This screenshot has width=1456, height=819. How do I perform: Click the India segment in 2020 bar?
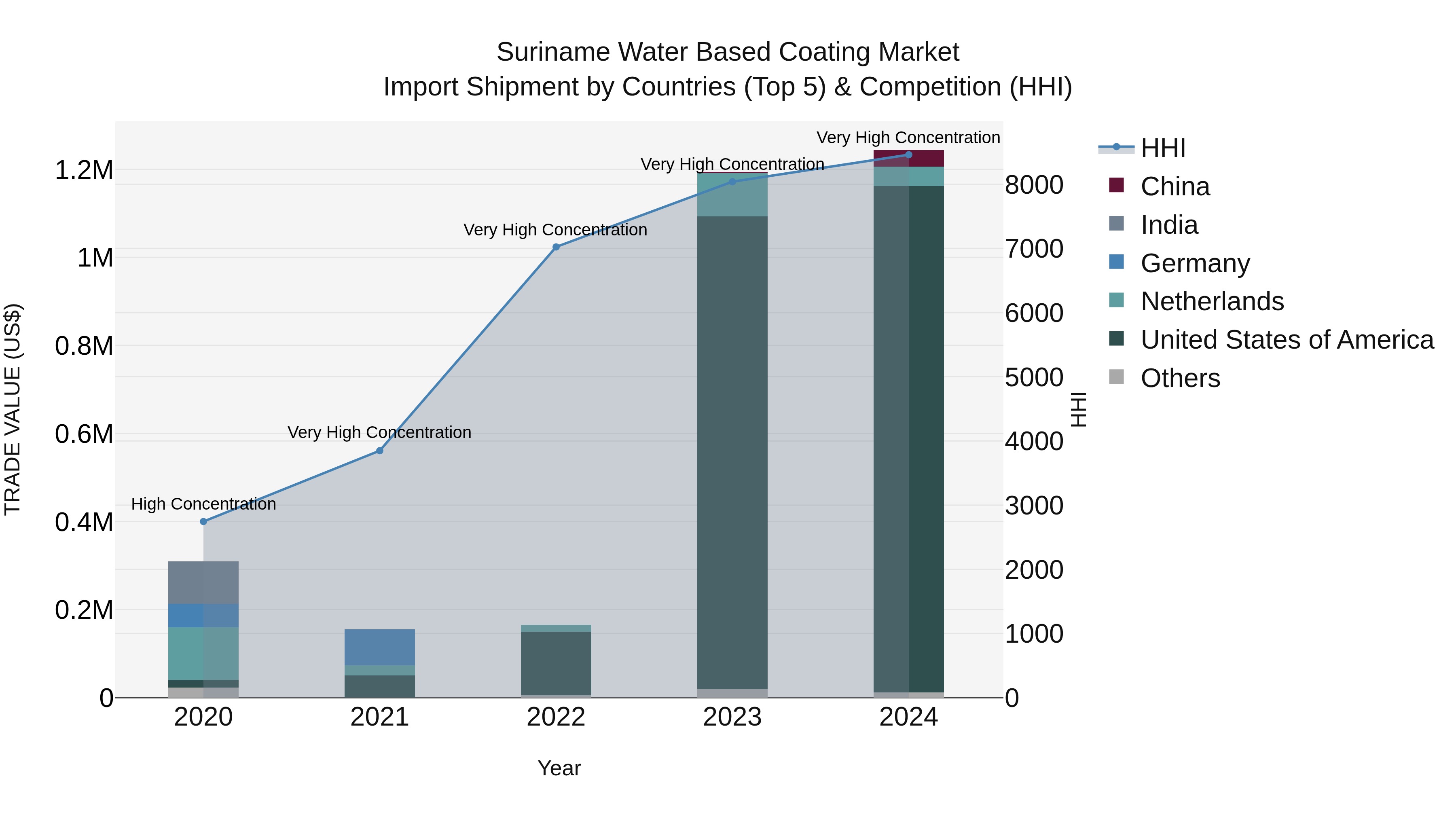pyautogui.click(x=203, y=582)
